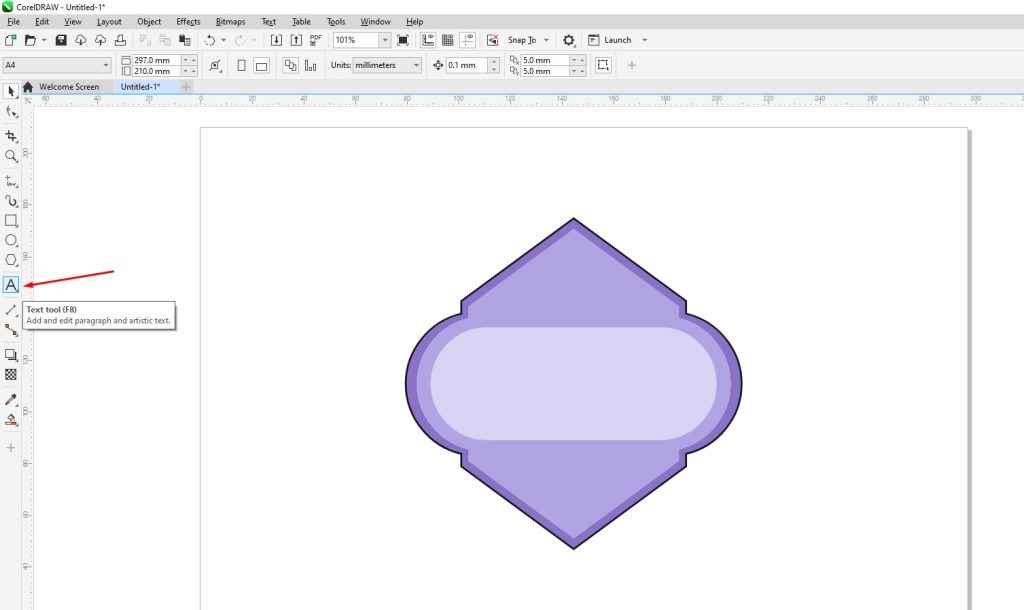Activate the Crop tool
Viewport: 1024px width, 610px height.
(x=11, y=136)
